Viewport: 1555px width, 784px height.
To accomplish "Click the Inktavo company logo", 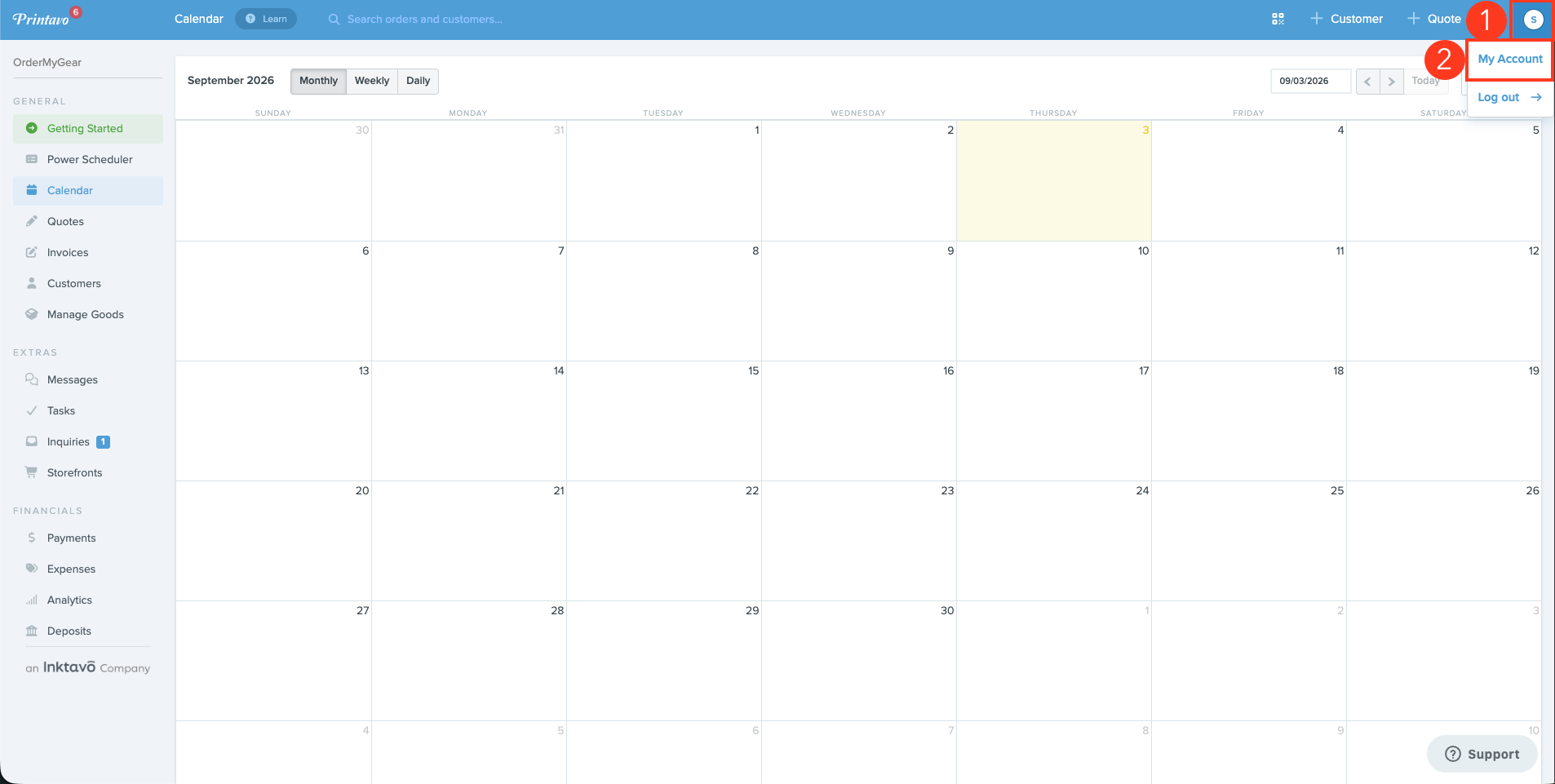I will (88, 667).
